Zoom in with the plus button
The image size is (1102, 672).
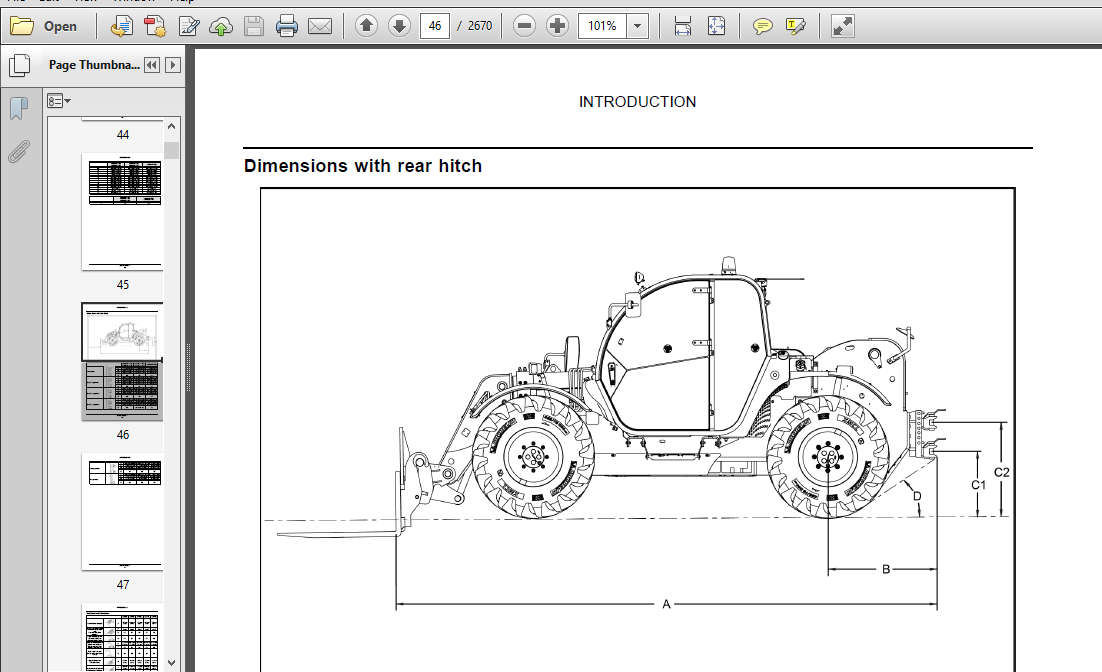coord(557,26)
